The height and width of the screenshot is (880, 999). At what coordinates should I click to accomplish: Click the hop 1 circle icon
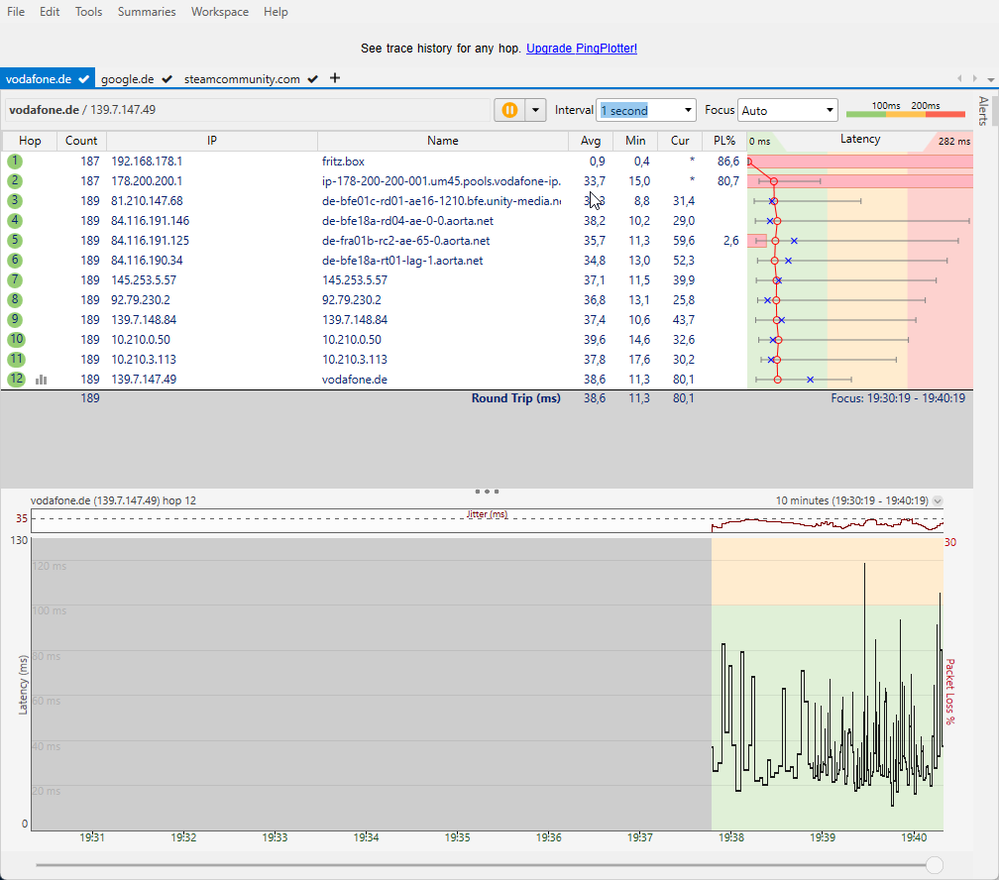(x=15, y=161)
